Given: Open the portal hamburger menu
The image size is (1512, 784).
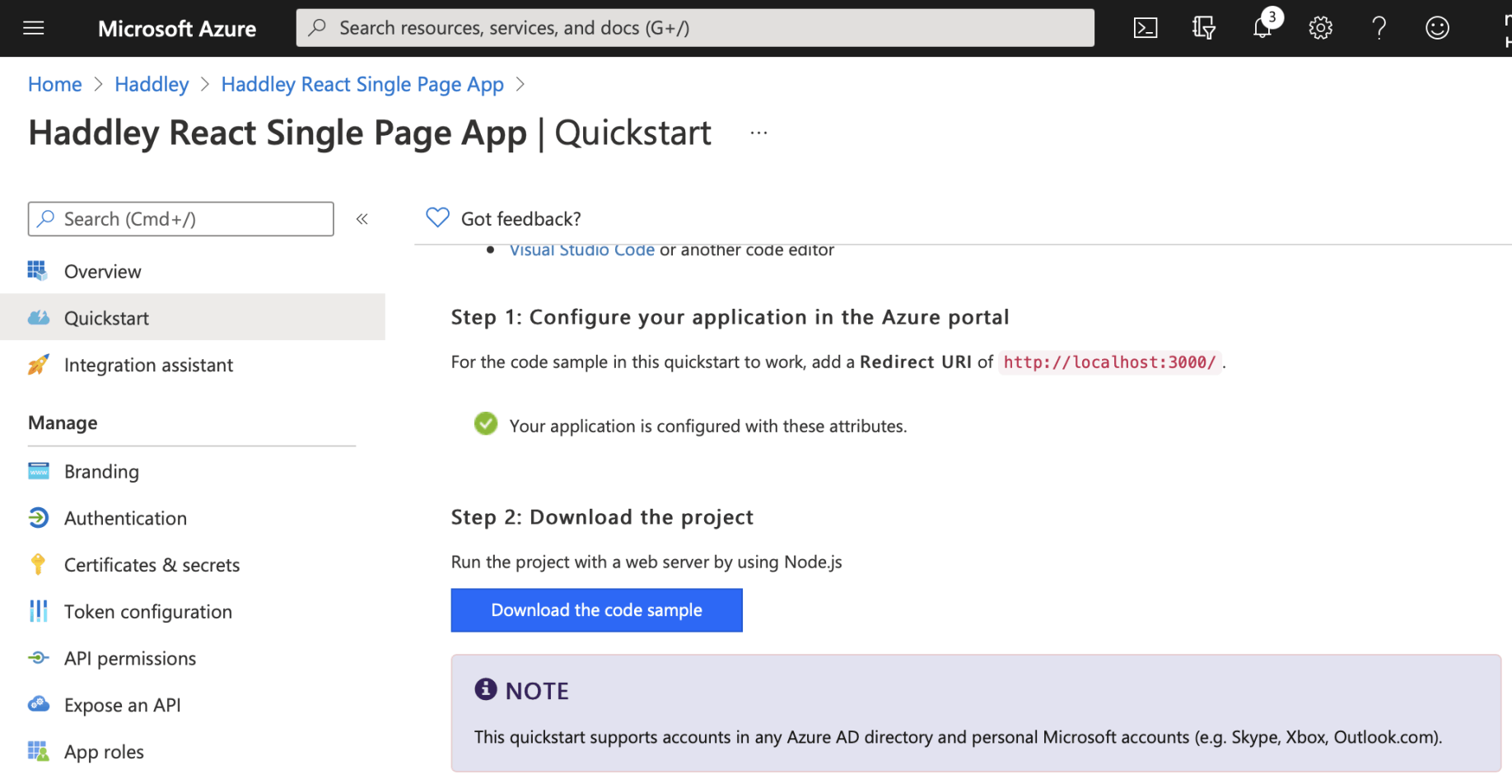Looking at the screenshot, I should 34,28.
